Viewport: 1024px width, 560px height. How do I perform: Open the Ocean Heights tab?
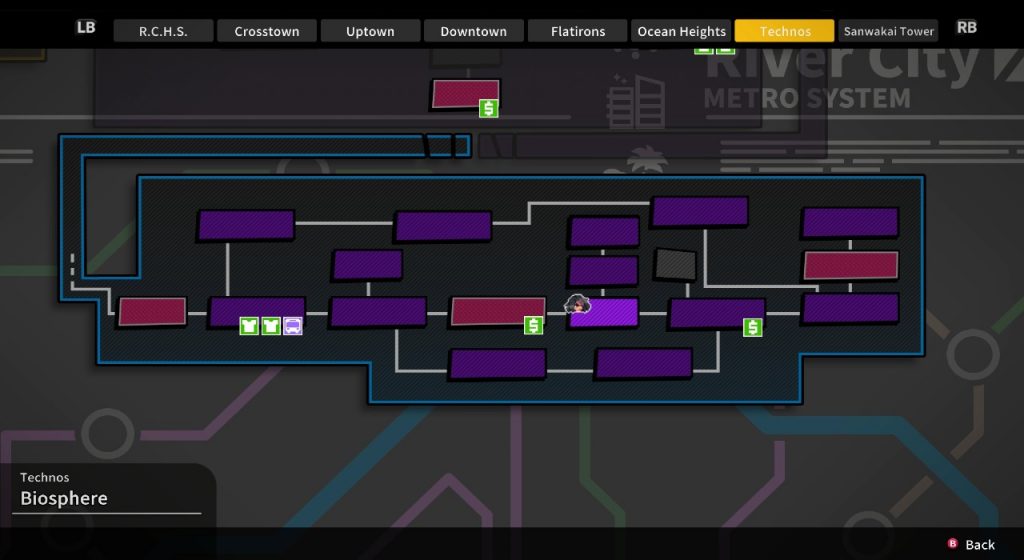point(681,31)
